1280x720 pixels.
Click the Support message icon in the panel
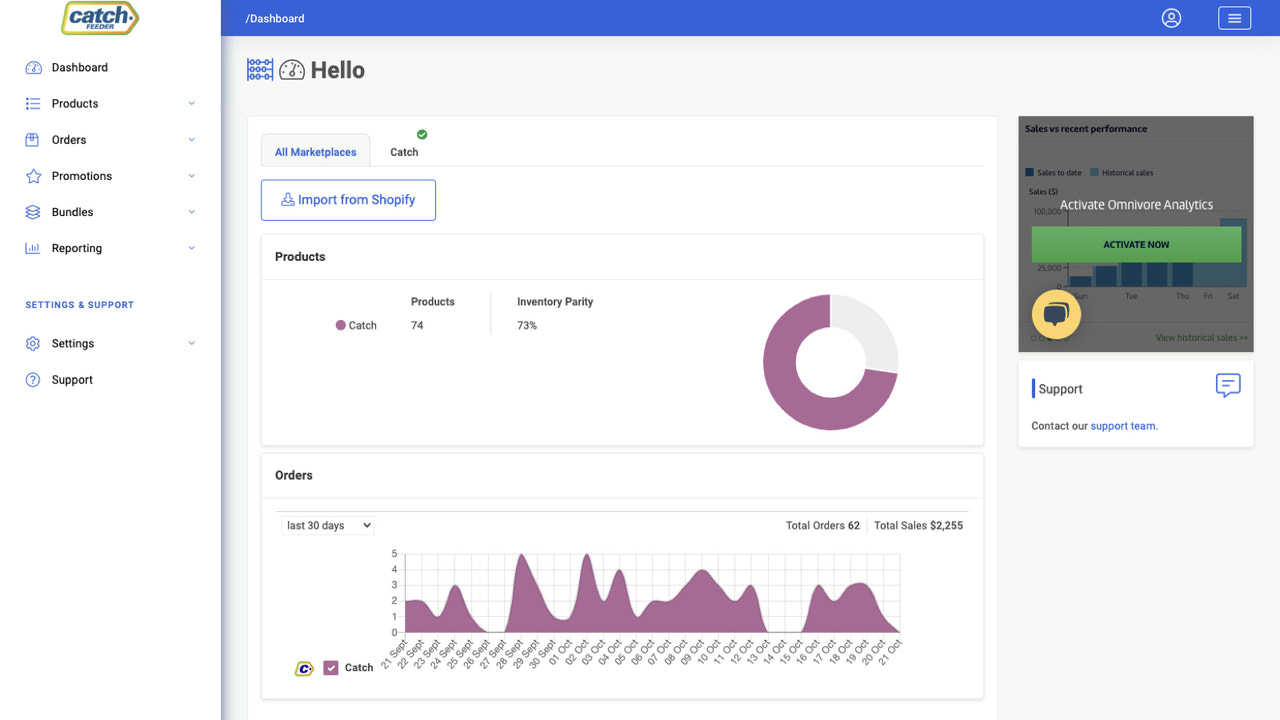1227,386
